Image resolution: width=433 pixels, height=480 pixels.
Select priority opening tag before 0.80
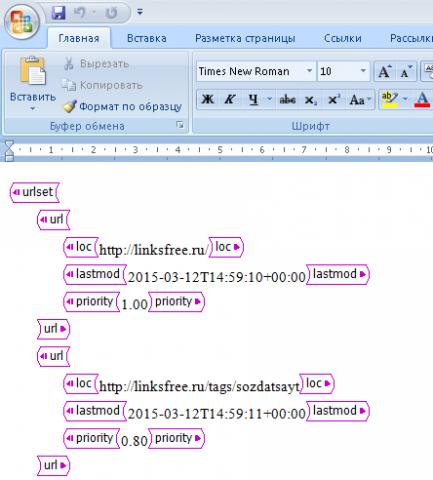click(x=92, y=438)
